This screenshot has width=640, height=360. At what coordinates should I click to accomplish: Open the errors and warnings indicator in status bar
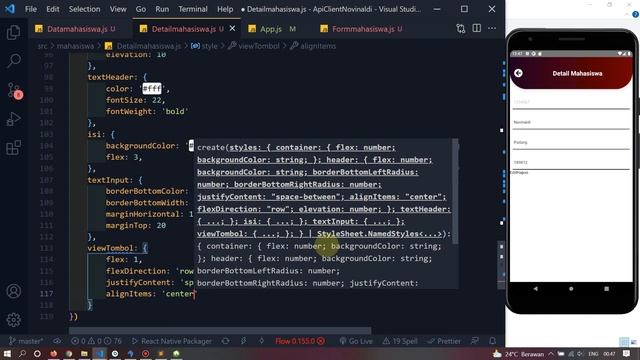tap(96, 341)
